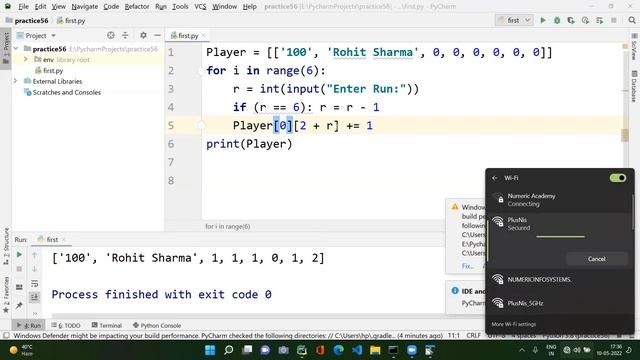The image size is (640, 360).
Task: Expand the env library root folder
Action: (26, 60)
